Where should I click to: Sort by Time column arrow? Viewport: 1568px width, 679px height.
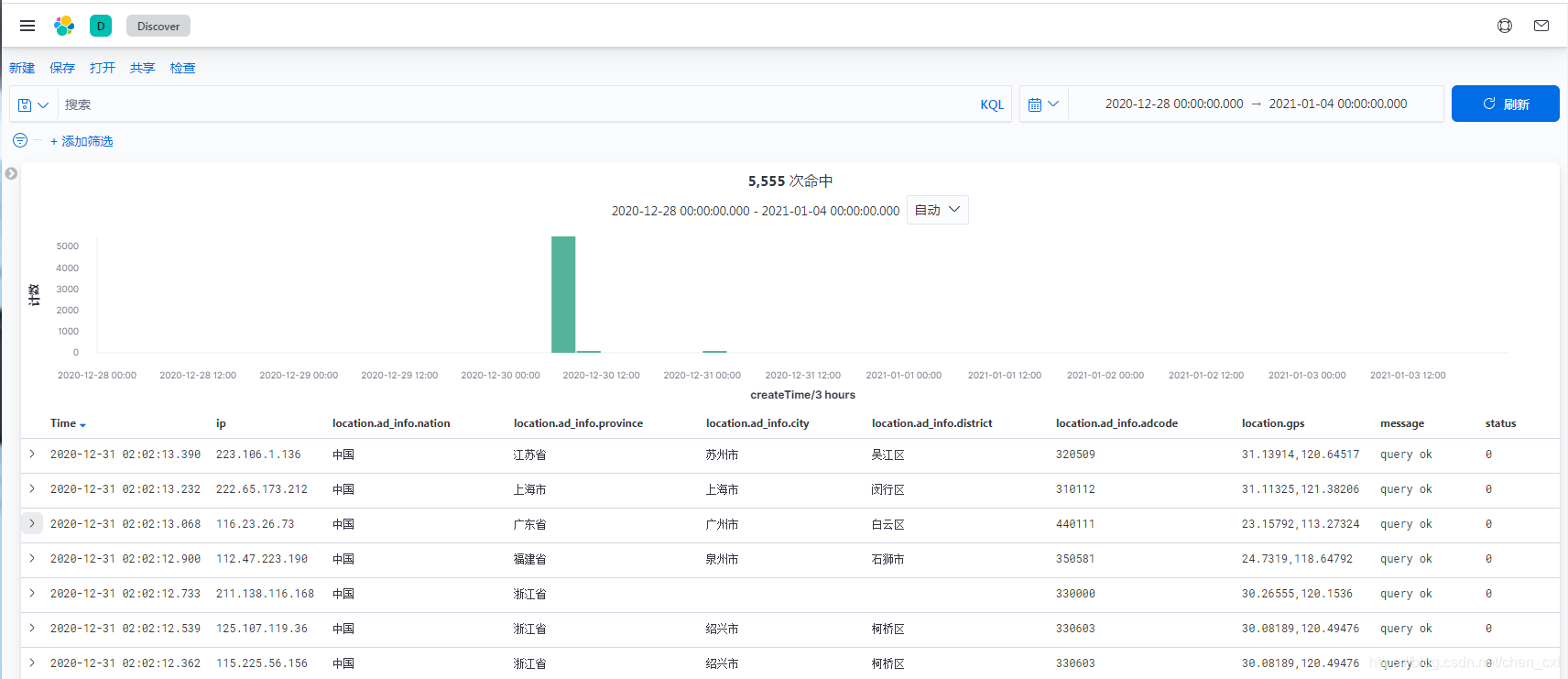83,425
